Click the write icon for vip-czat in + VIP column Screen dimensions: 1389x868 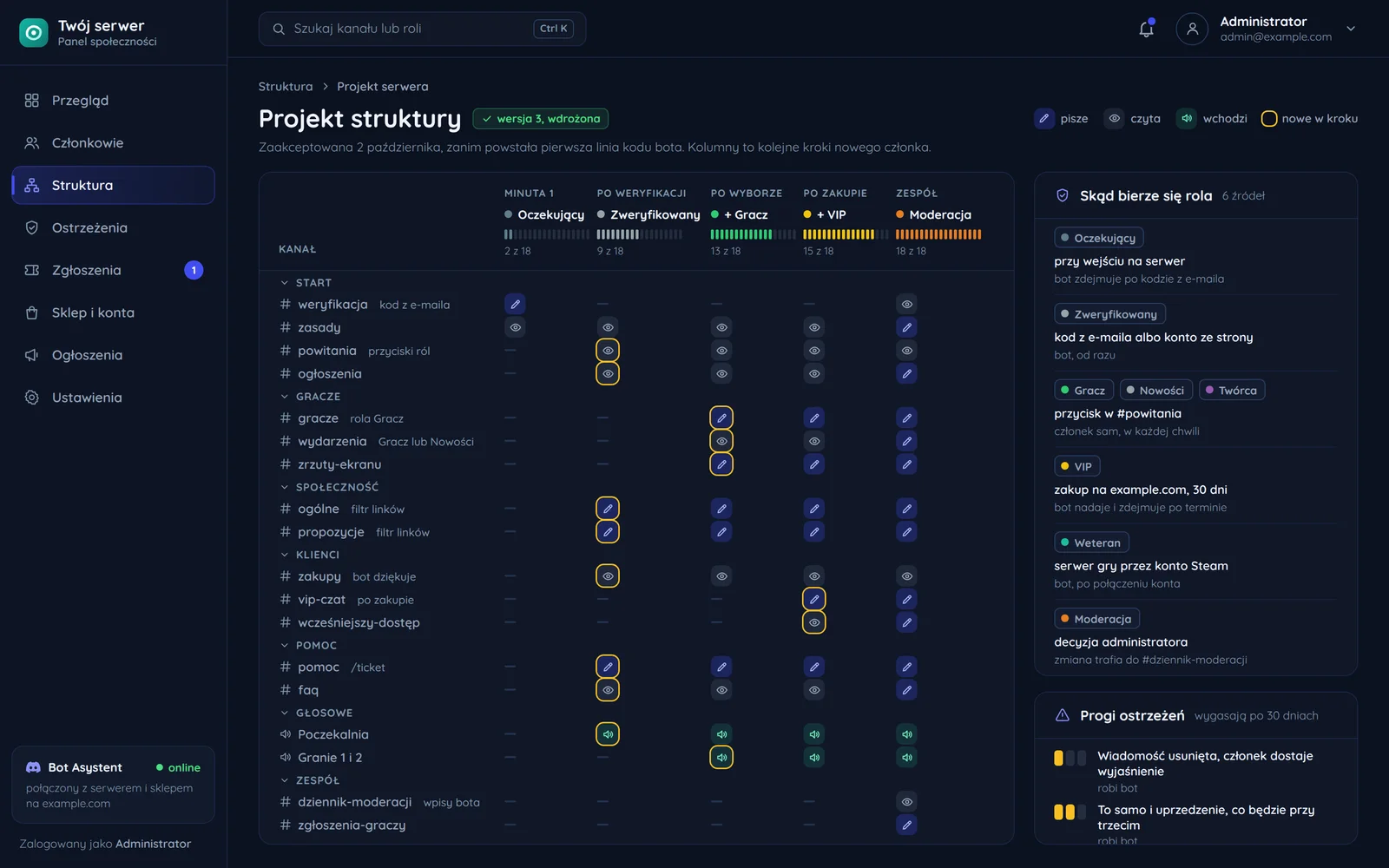pyautogui.click(x=813, y=600)
